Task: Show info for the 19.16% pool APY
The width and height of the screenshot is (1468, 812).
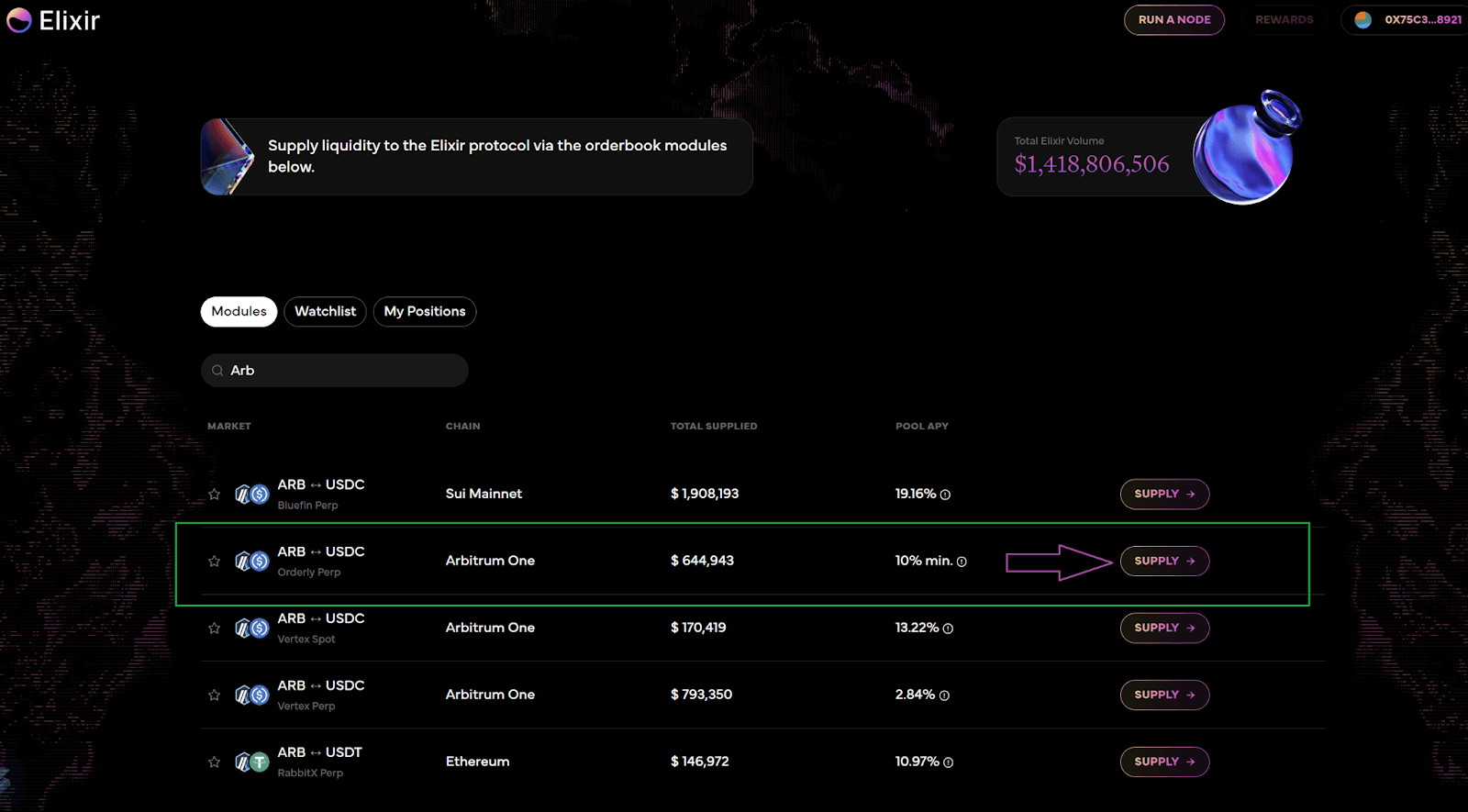Action: point(945,495)
